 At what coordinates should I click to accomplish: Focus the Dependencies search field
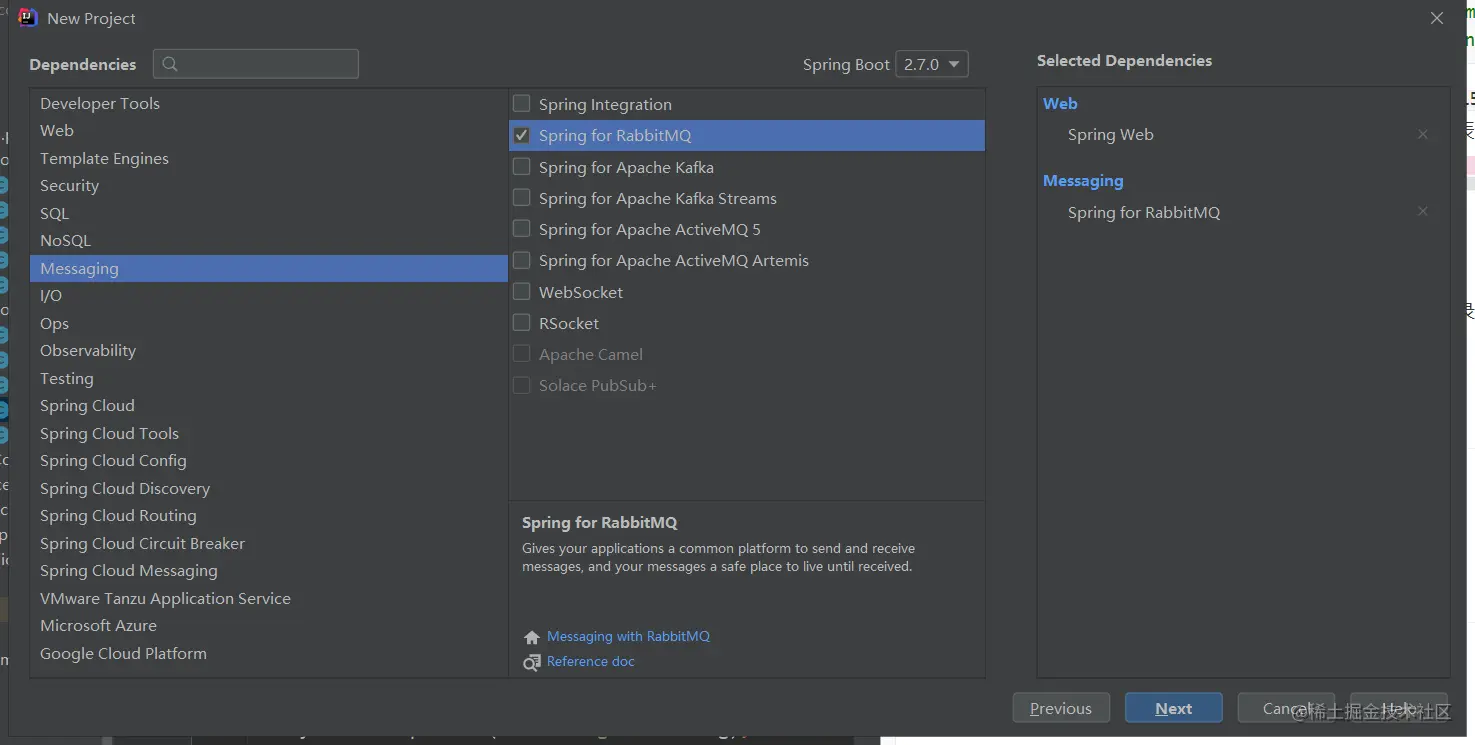click(x=256, y=64)
